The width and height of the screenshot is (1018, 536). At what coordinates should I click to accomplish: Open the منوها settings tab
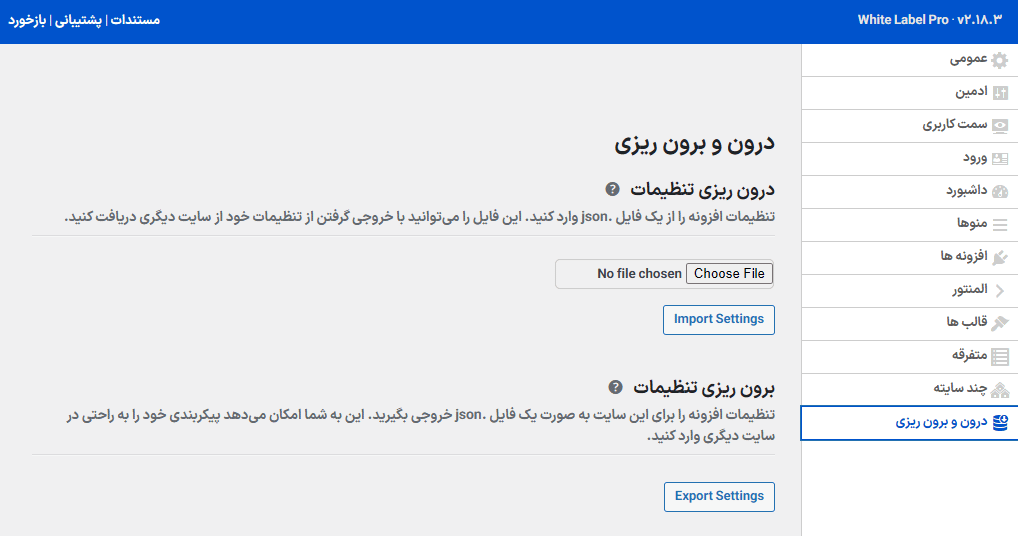pos(971,224)
